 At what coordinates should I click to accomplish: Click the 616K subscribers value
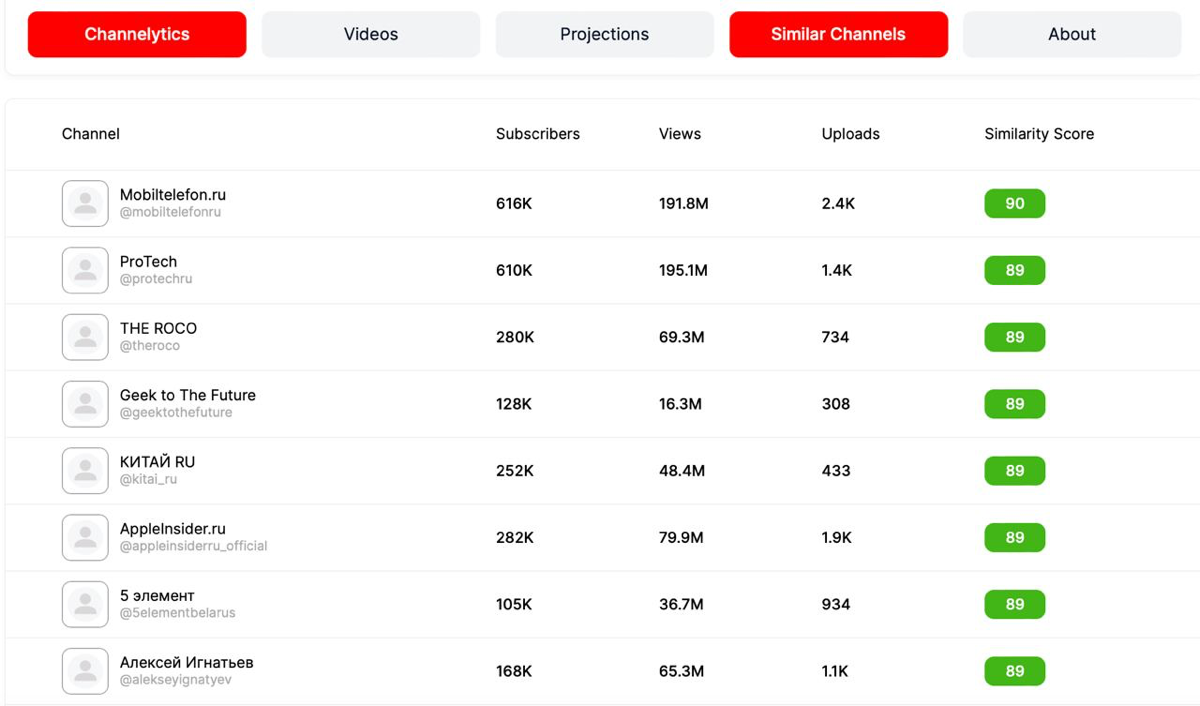click(x=514, y=204)
